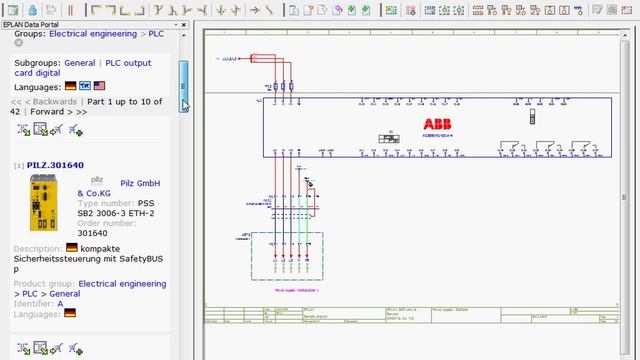Click the top-right corner connection angle icon
Viewport: 640px width, 360px height.
coord(110,10)
